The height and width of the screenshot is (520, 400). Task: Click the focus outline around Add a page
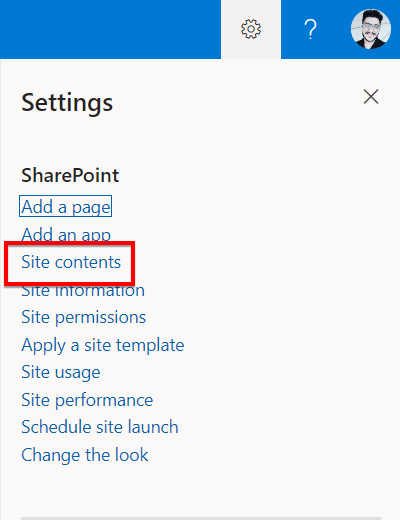(x=65, y=206)
